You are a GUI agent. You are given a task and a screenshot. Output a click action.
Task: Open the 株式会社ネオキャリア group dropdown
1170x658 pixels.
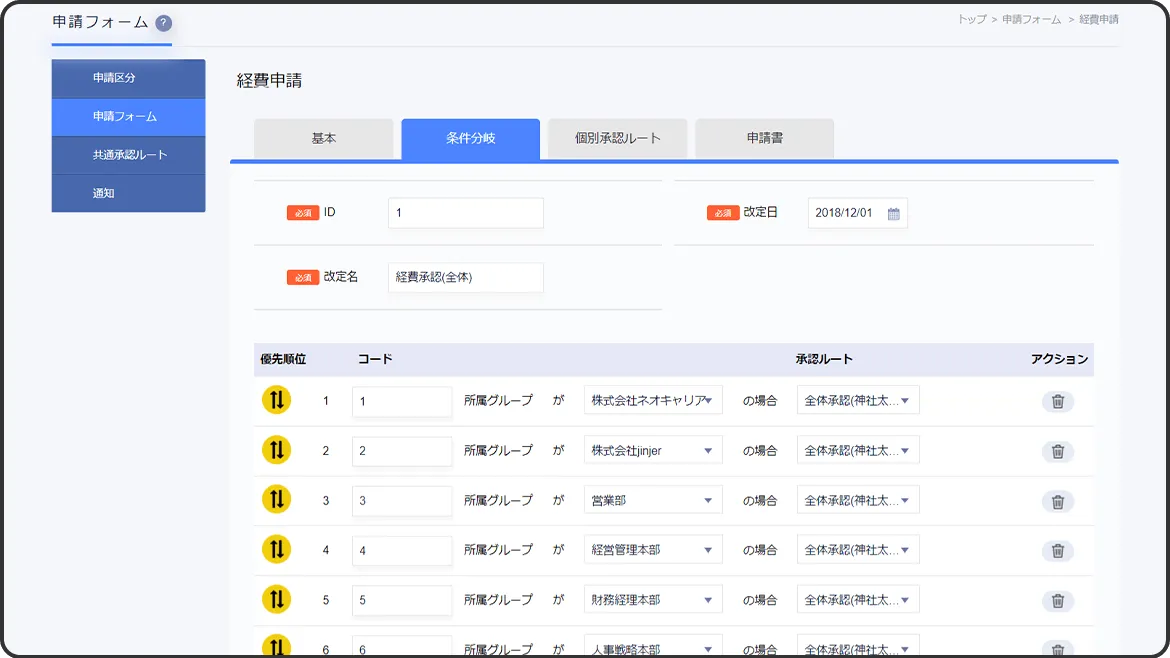(653, 400)
